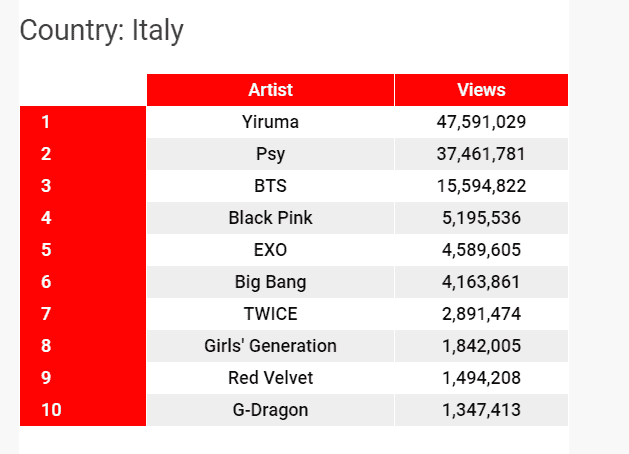
Task: Select the TWICE artist cell
Action: (x=270, y=314)
